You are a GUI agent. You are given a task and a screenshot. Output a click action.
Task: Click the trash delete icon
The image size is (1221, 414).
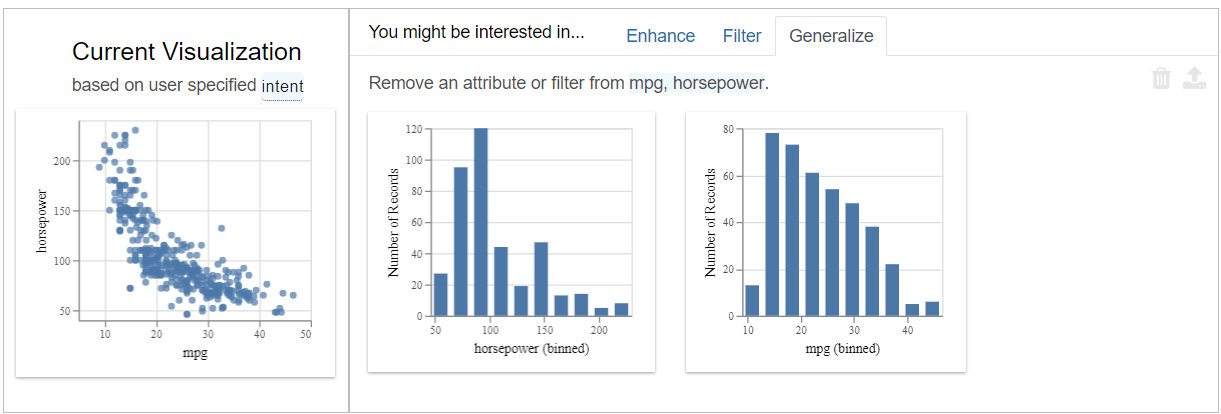pos(1161,79)
